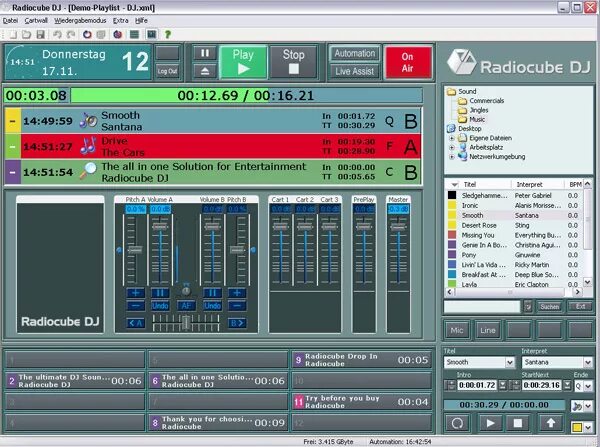Viewport: 600px width, 447px height.
Task: Click the Stop button
Action: [x=293, y=62]
